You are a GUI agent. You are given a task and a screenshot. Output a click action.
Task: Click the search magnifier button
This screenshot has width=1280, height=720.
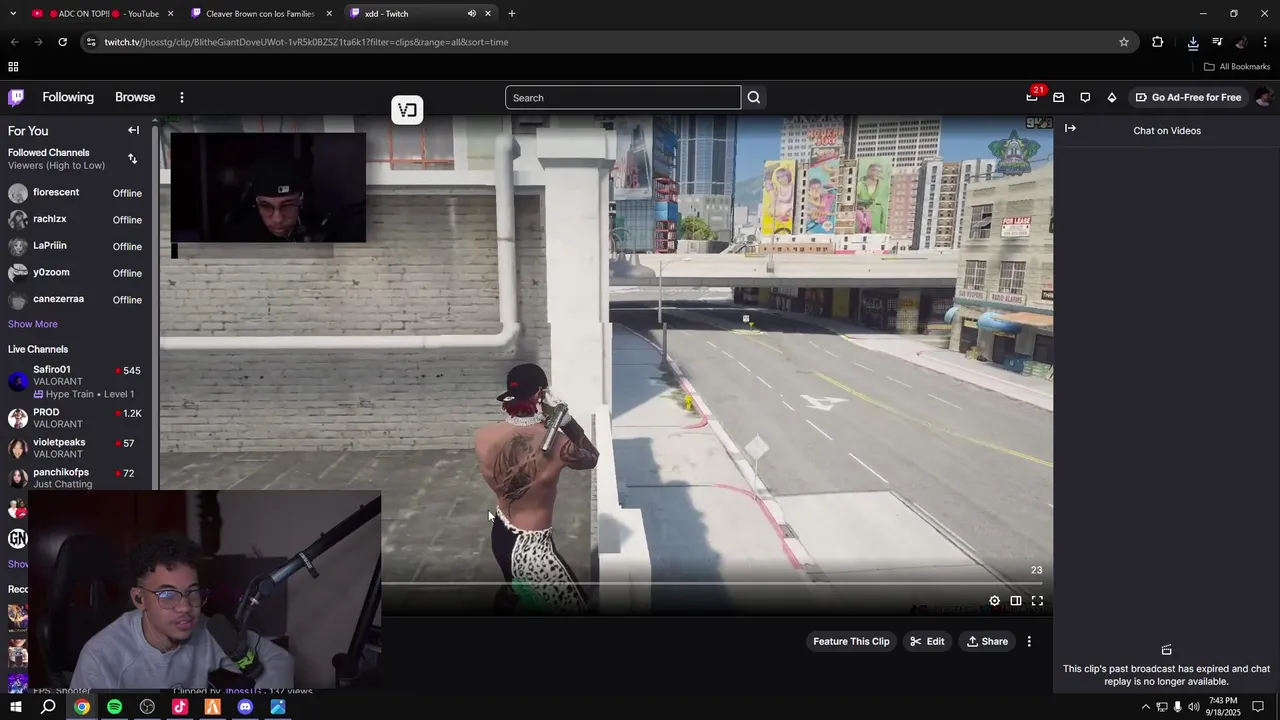754,97
